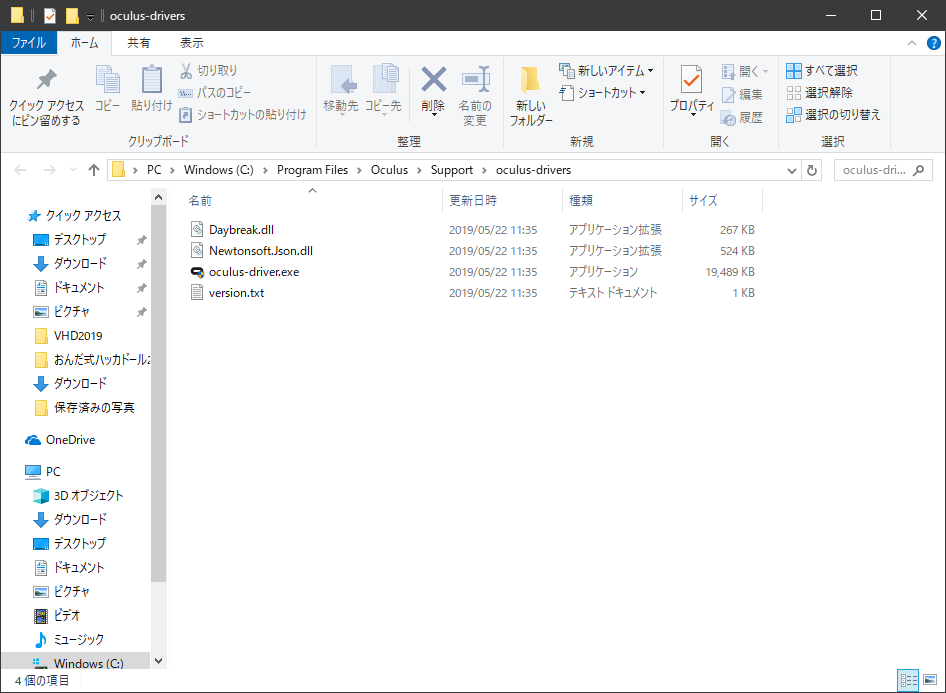Switch to View (表示) tab

coord(192,43)
